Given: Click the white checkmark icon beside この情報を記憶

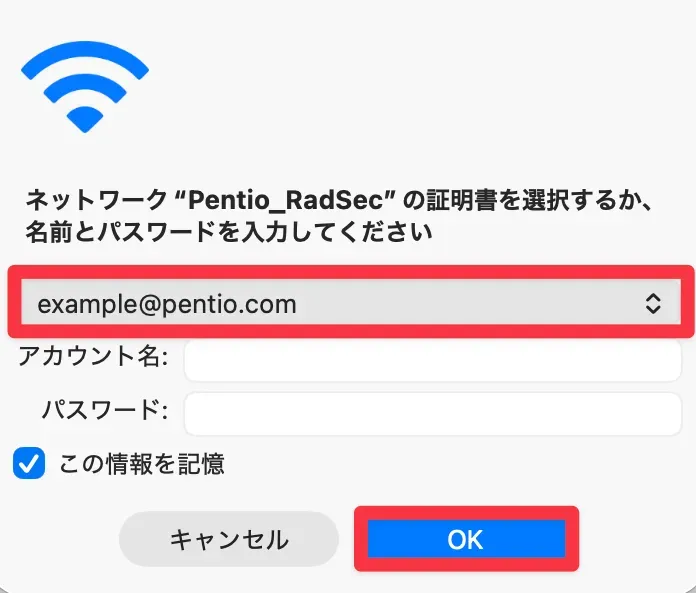Looking at the screenshot, I should (x=30, y=463).
